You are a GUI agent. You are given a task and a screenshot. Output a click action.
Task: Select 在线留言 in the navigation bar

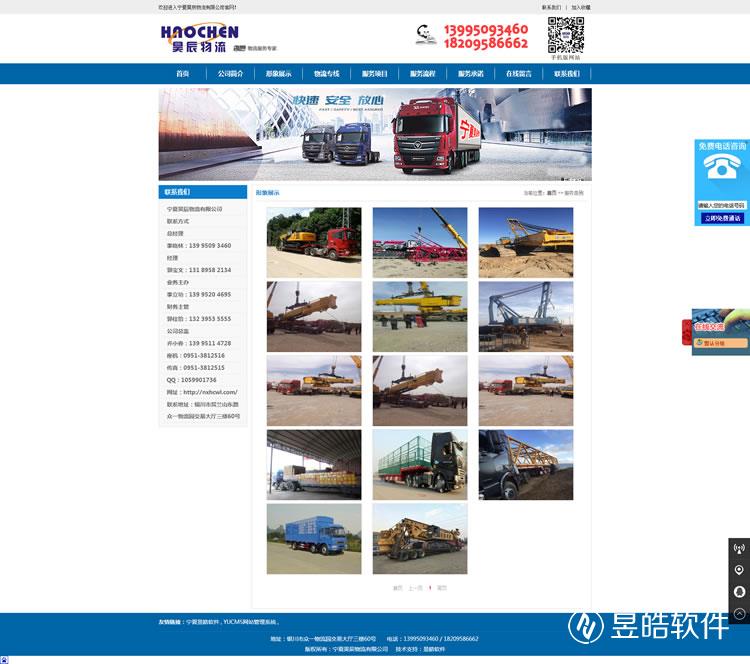click(x=518, y=74)
